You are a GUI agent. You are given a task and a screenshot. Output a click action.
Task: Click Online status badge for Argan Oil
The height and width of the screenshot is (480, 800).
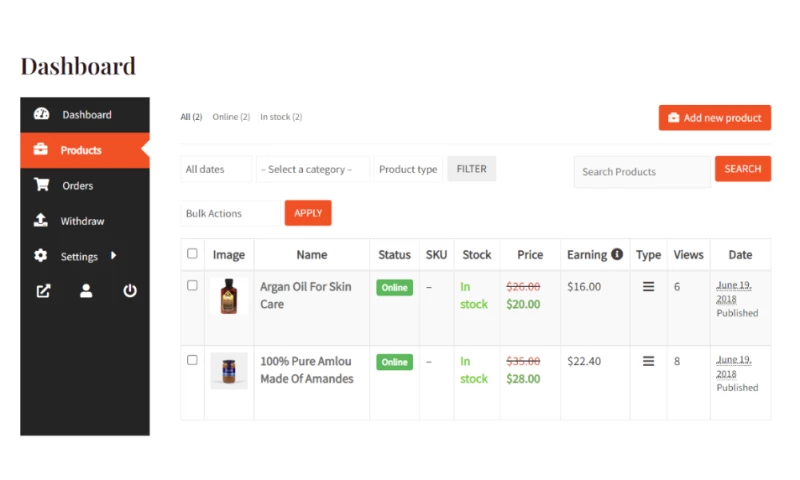[x=394, y=287]
